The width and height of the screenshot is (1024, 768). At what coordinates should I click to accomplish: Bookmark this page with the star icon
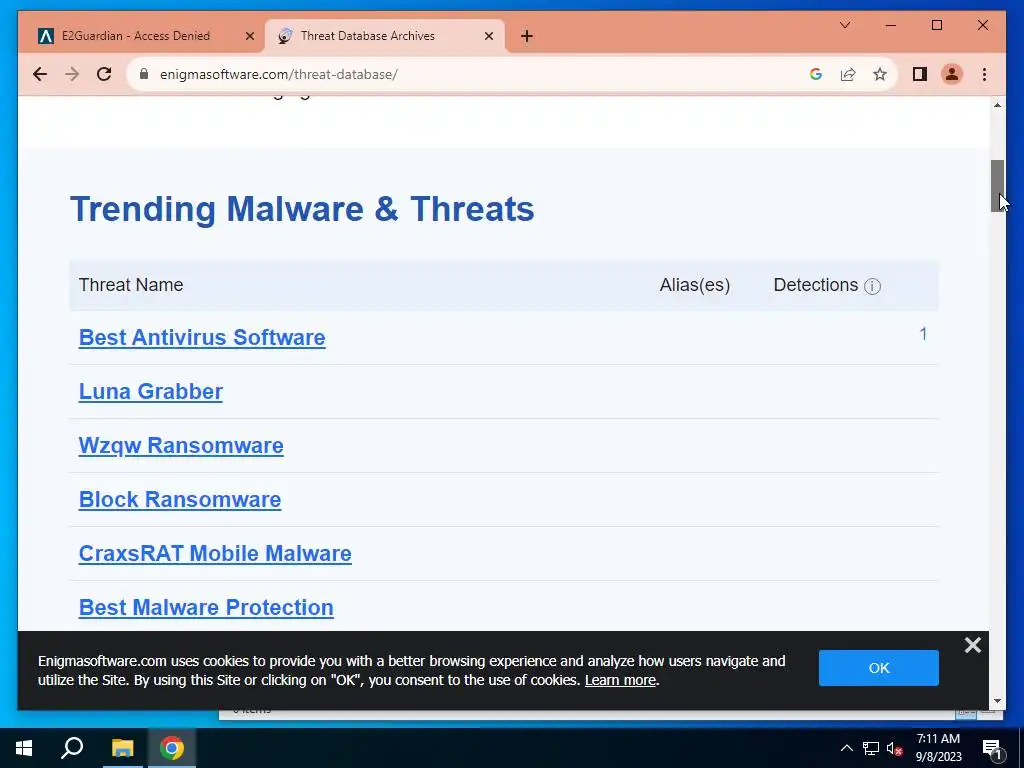click(x=880, y=74)
